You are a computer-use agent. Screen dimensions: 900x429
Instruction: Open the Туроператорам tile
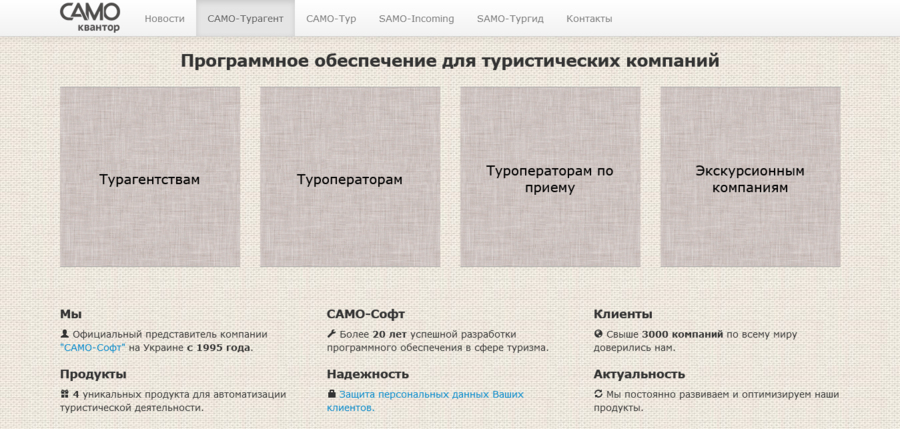click(350, 177)
